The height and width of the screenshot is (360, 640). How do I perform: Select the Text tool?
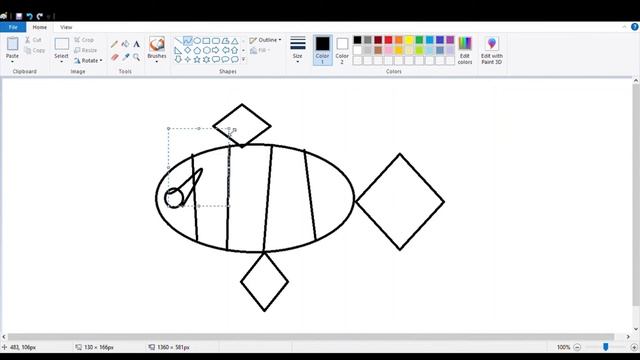pyautogui.click(x=137, y=44)
